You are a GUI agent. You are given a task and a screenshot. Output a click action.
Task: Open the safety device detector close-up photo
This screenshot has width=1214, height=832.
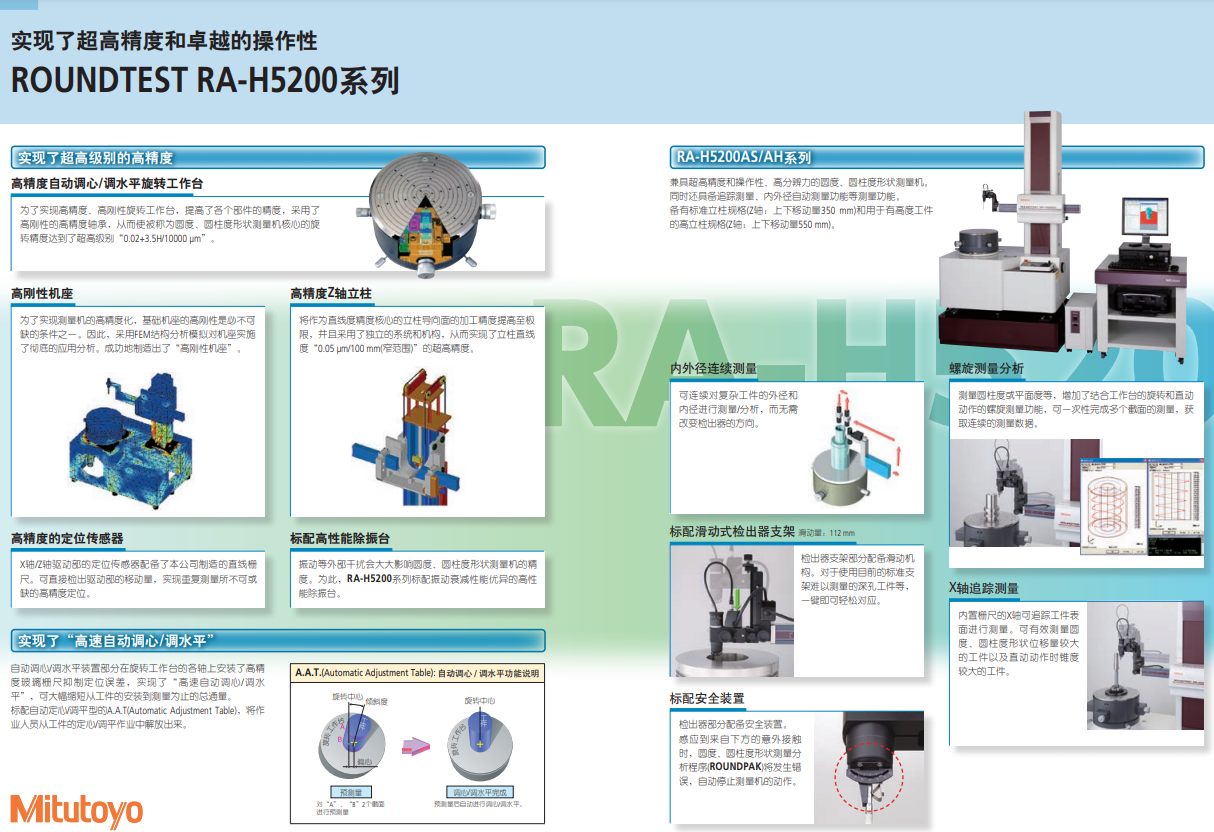point(869,768)
